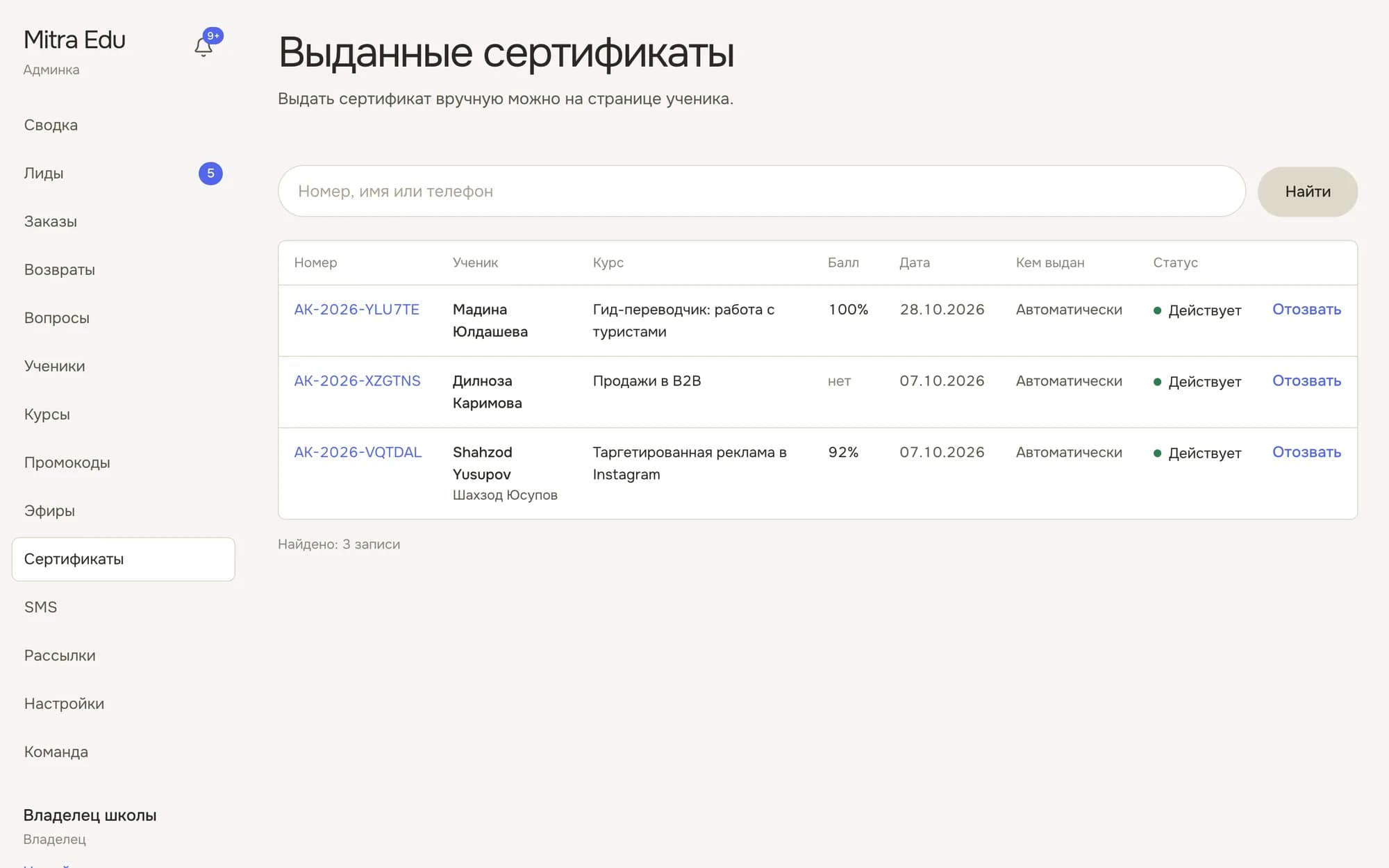Click the 92% score cell
Image resolution: width=1389 pixels, height=868 pixels.
coord(843,453)
